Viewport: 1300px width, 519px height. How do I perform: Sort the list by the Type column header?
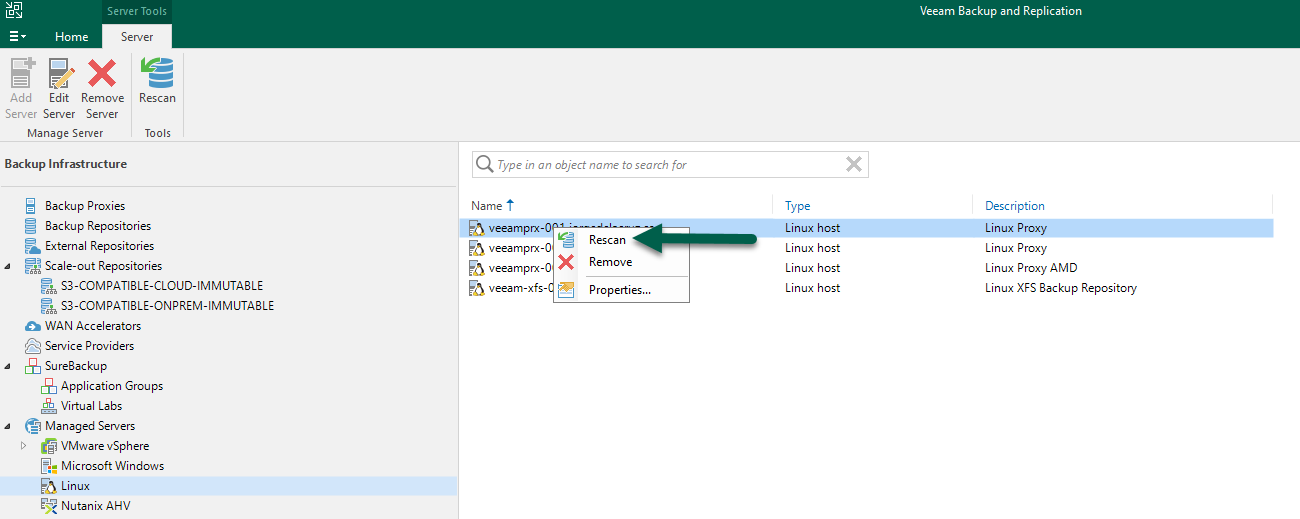[797, 206]
